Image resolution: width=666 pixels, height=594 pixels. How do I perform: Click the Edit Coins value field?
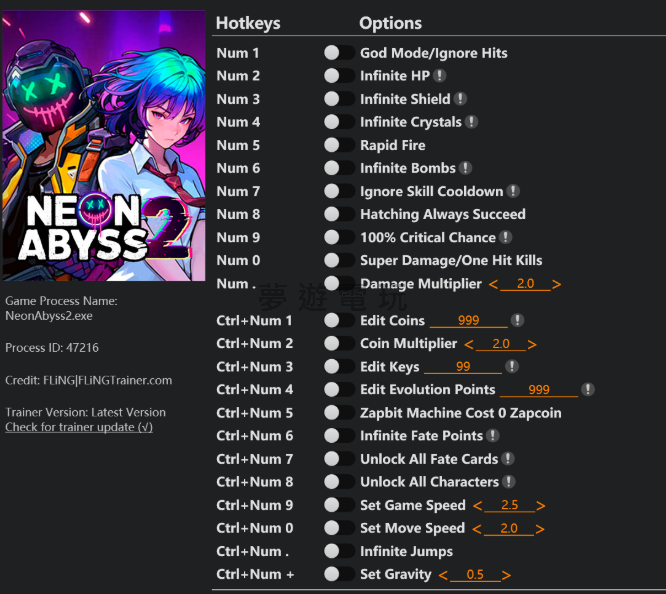(x=468, y=321)
